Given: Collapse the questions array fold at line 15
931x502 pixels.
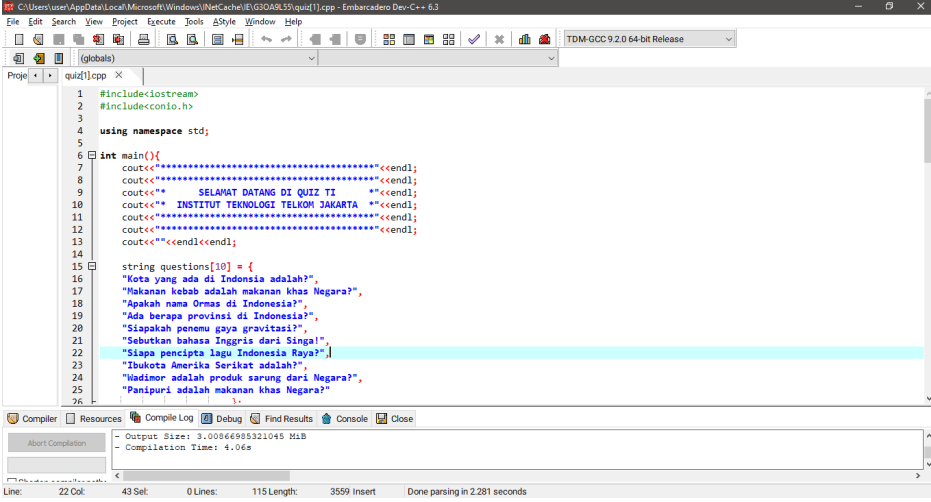Looking at the screenshot, I should pos(92,266).
